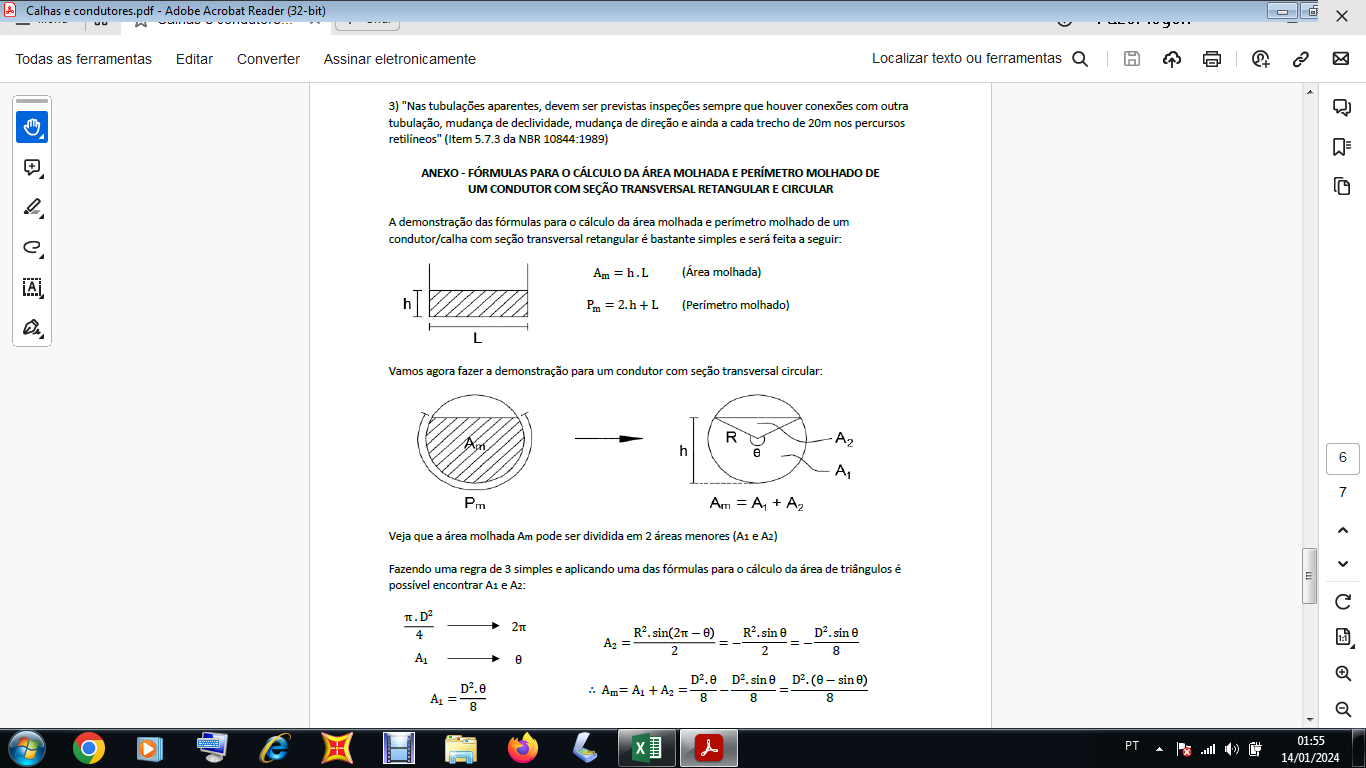Screen dimensions: 1366x768
Task: Select the Hand tool in left toolbar
Action: [x=32, y=127]
